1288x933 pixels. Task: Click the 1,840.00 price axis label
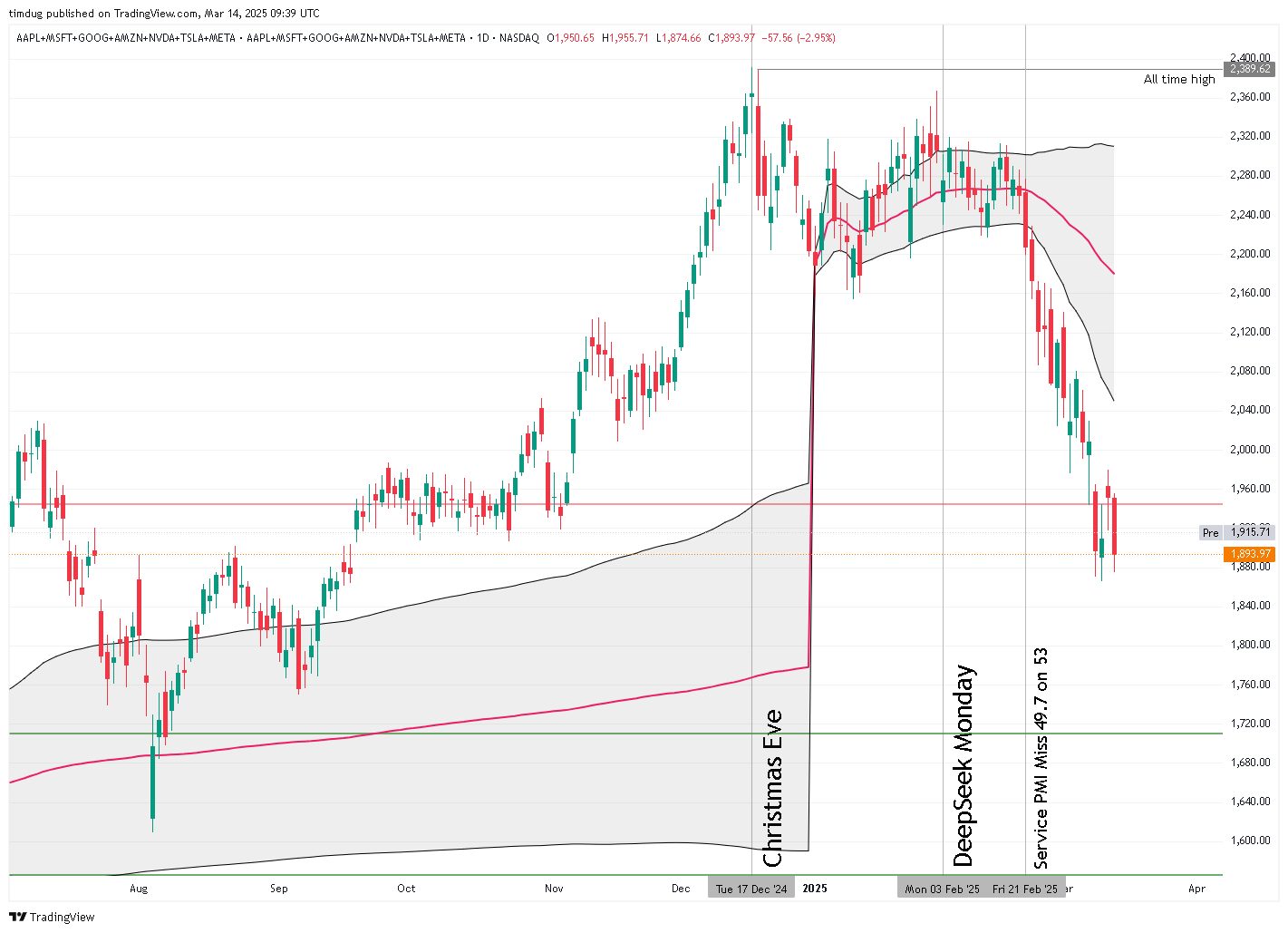tap(1250, 606)
